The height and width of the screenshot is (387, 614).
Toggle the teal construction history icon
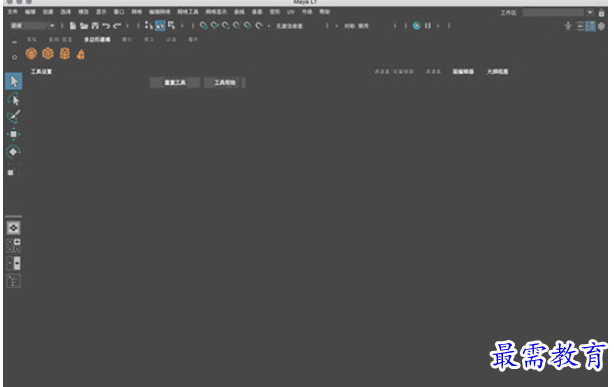click(x=417, y=26)
